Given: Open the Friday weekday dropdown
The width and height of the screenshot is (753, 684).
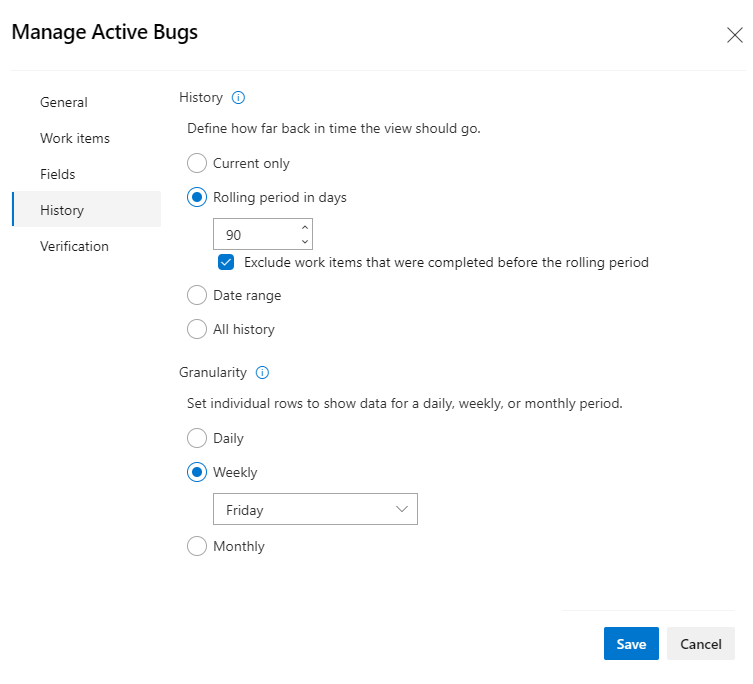Looking at the screenshot, I should pyautogui.click(x=315, y=510).
